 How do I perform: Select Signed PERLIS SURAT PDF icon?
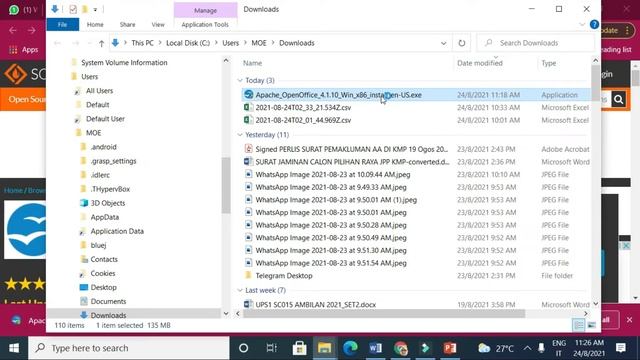click(248, 149)
